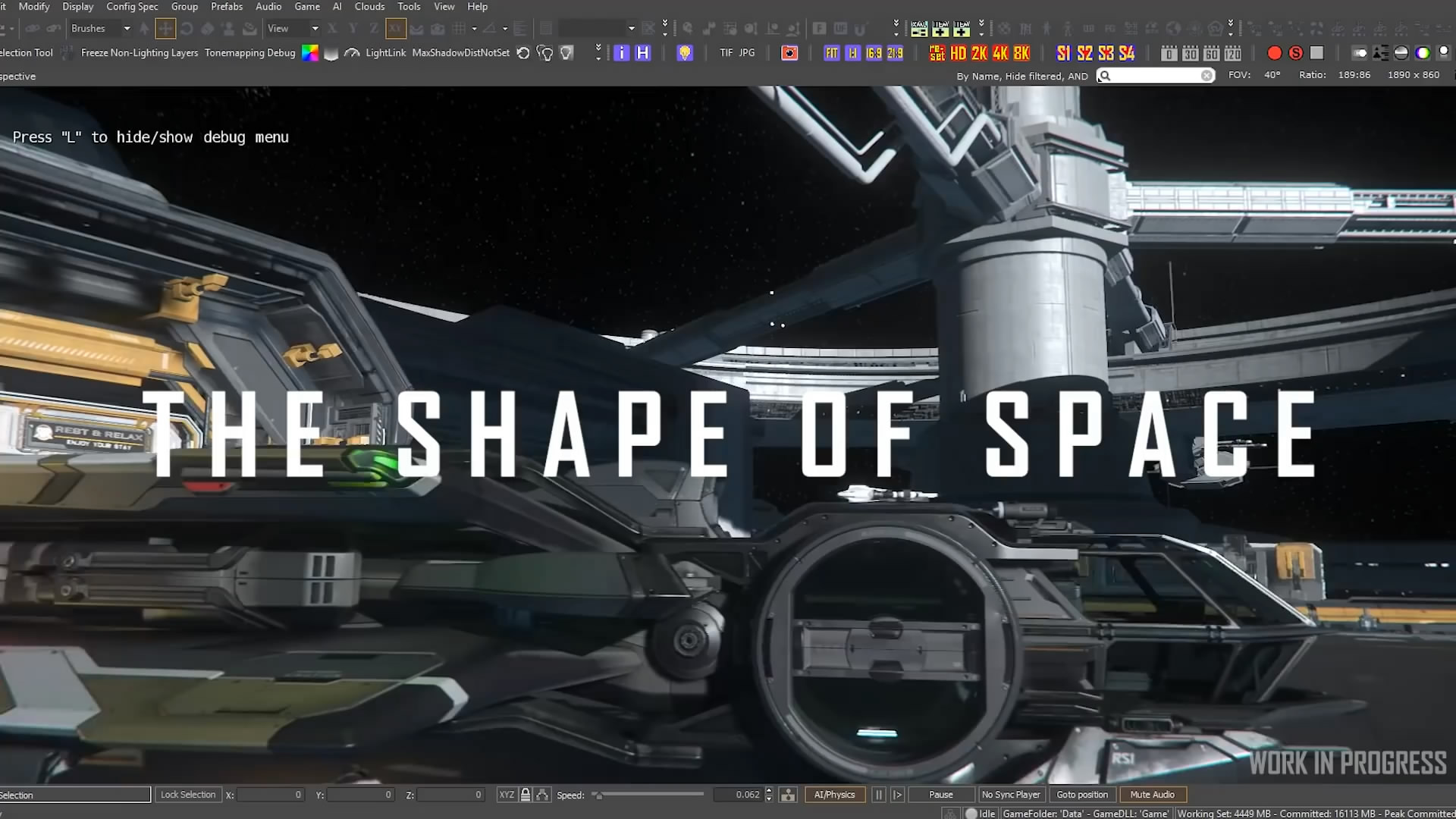Open the Prefabs menu

[x=227, y=7]
